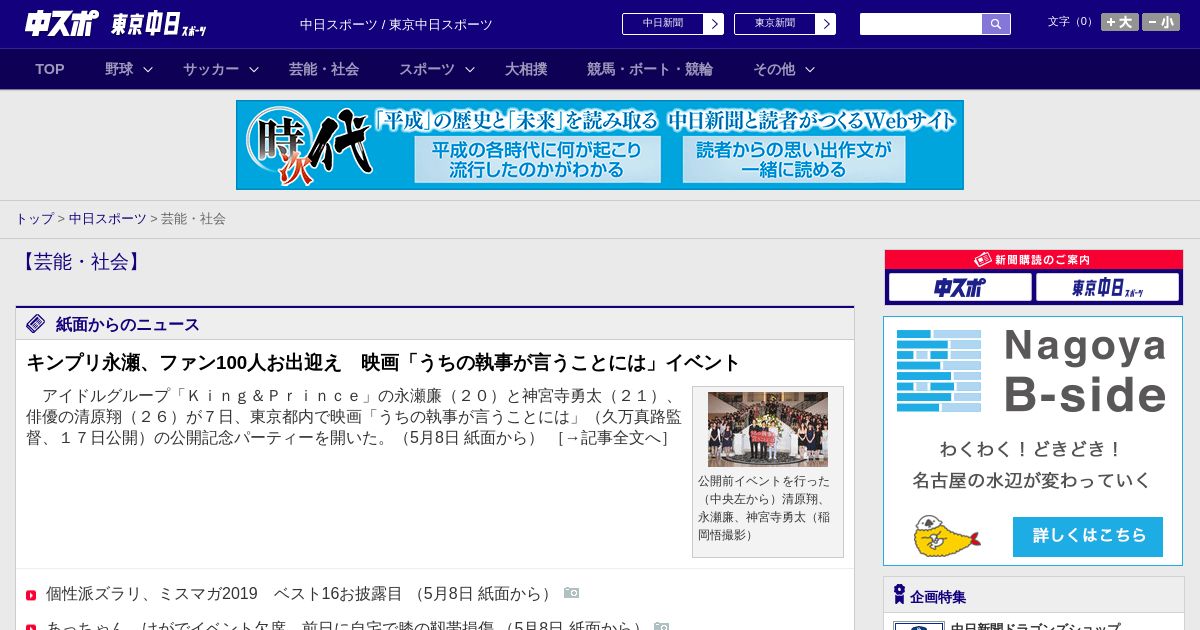1200x630 pixels.
Task: Click arrow beside 中日新聞 button
Action: coord(714,24)
